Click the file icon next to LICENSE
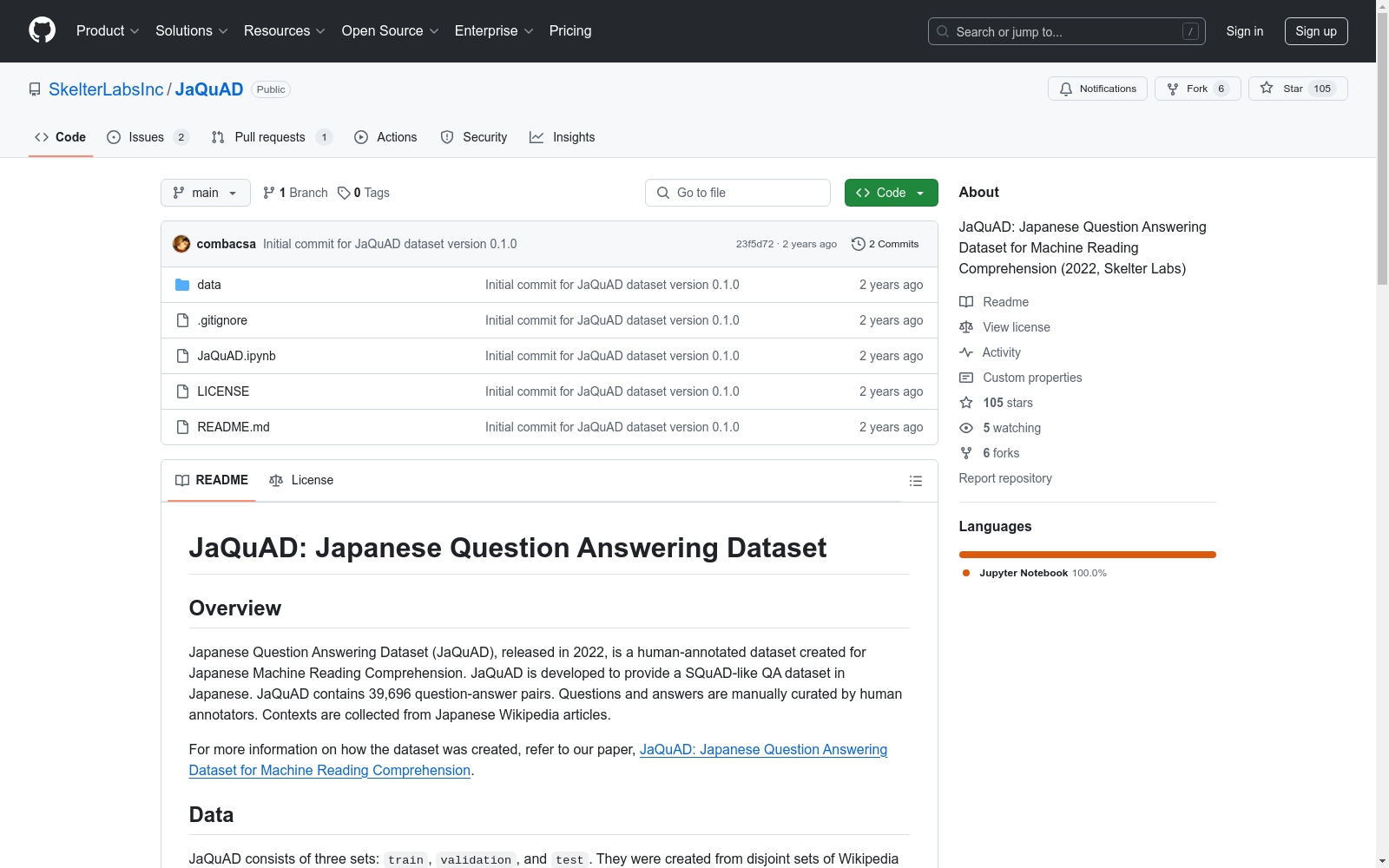The image size is (1389, 868). click(x=182, y=391)
